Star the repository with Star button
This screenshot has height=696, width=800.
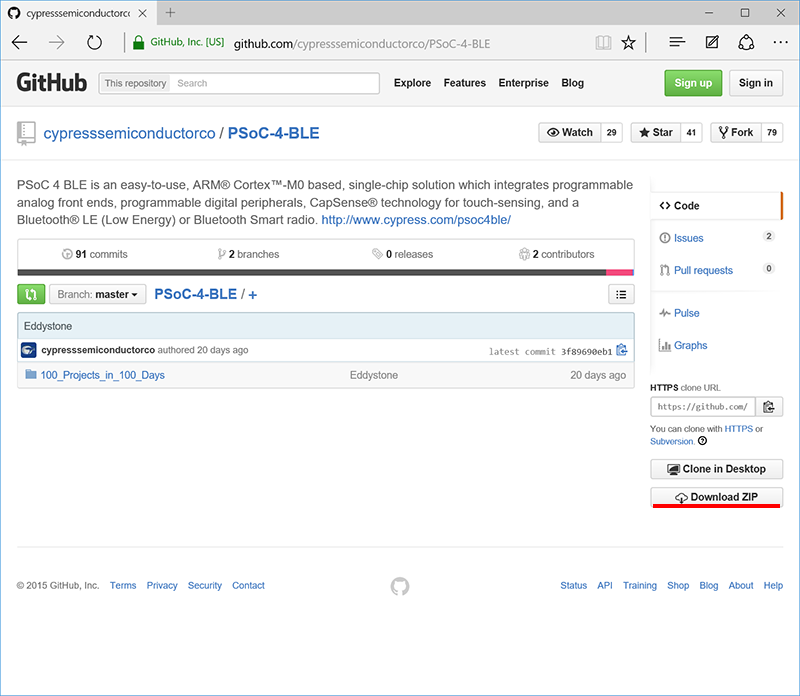pyautogui.click(x=656, y=133)
